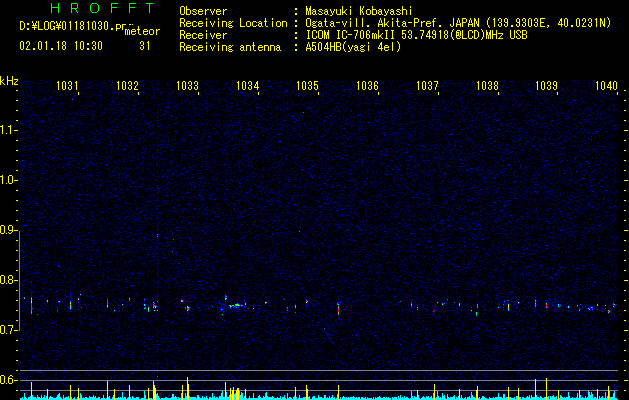The width and height of the screenshot is (629, 400).
Task: Click the 1039 time axis label
Action: click(x=547, y=86)
